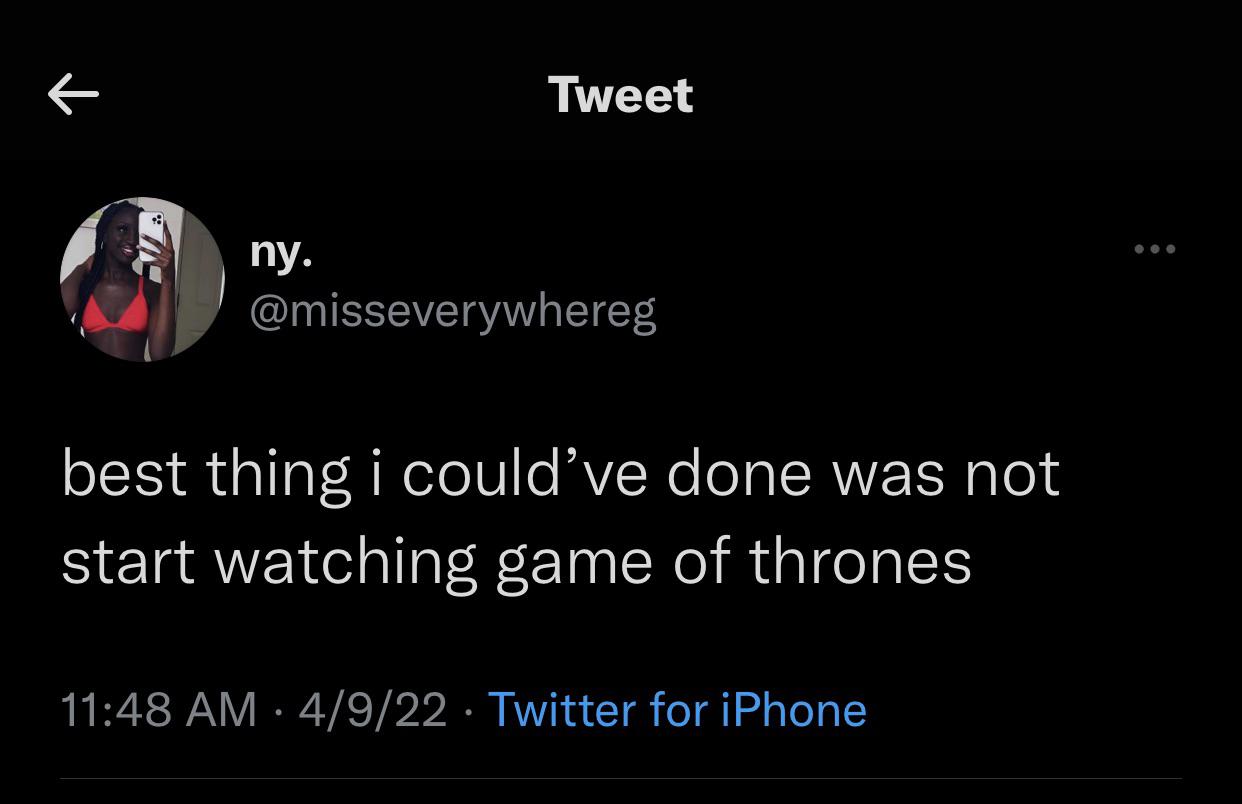This screenshot has height=804, width=1242.
Task: Click the "Tweet" header title
Action: pos(620,95)
